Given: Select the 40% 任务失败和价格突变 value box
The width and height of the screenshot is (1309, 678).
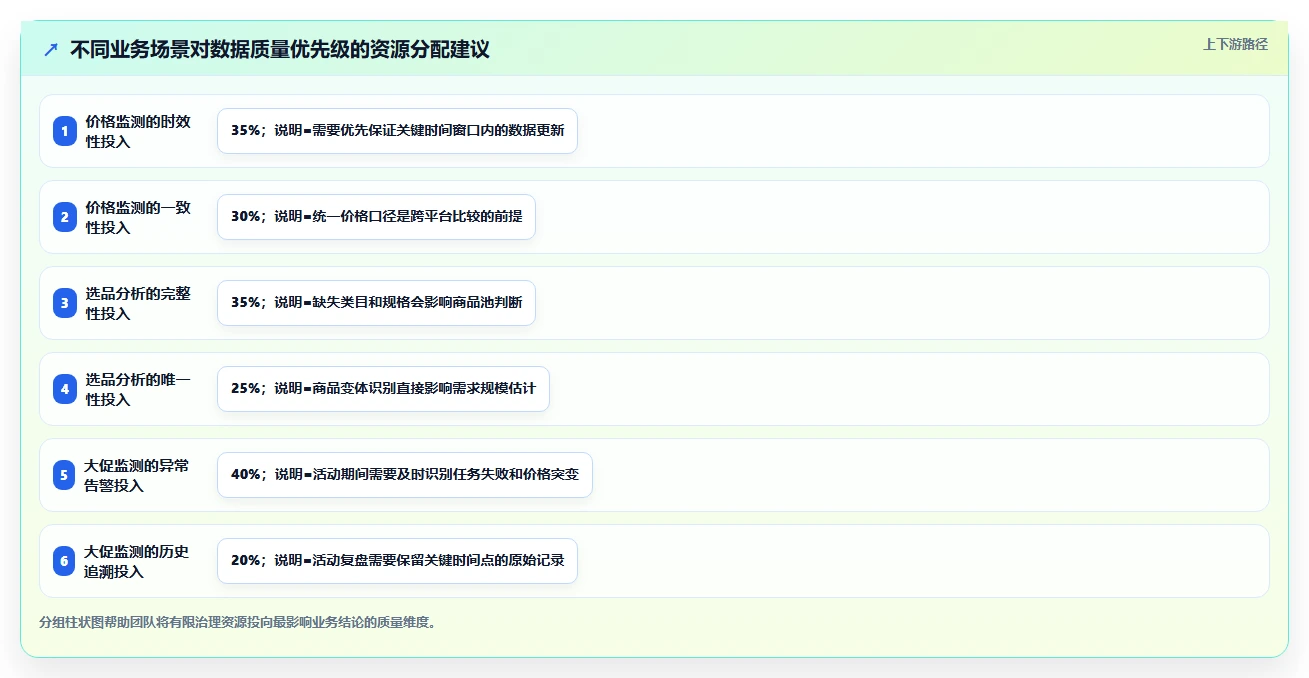Looking at the screenshot, I should click(x=405, y=475).
